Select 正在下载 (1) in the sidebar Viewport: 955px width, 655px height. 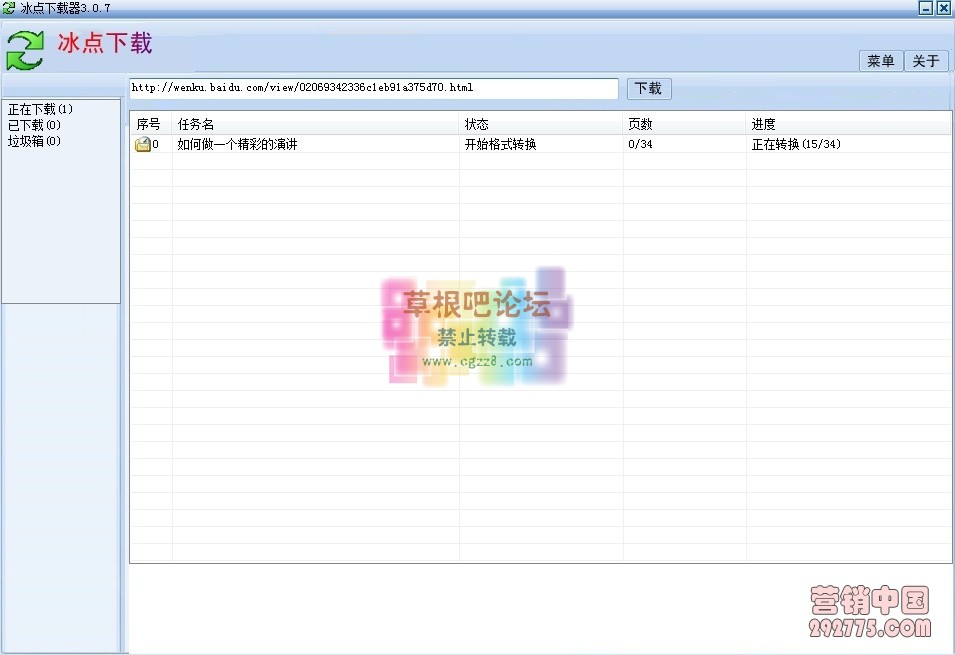pyautogui.click(x=41, y=109)
